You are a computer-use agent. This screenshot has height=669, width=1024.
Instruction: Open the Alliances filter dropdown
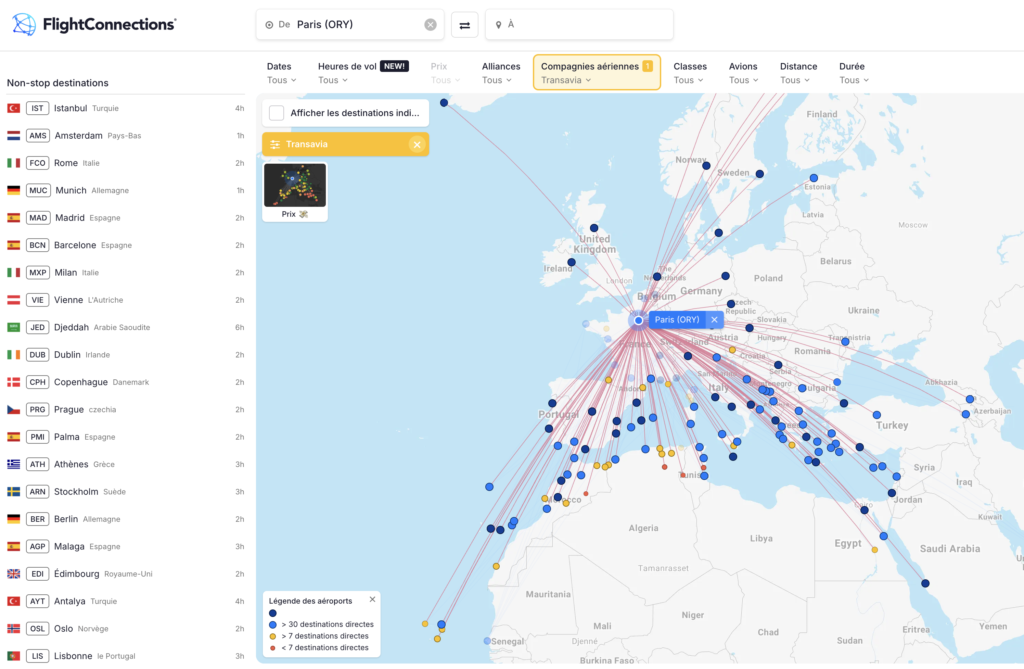(501, 73)
